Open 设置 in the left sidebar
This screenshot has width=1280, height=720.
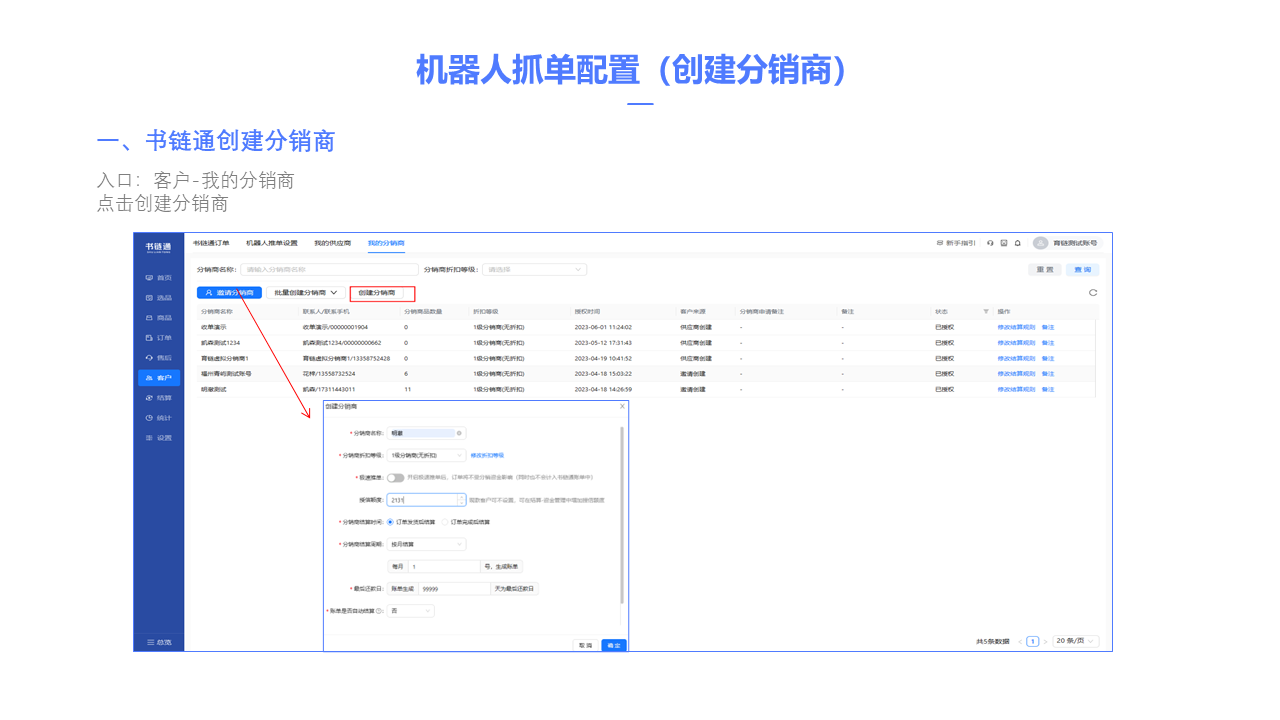tap(159, 437)
